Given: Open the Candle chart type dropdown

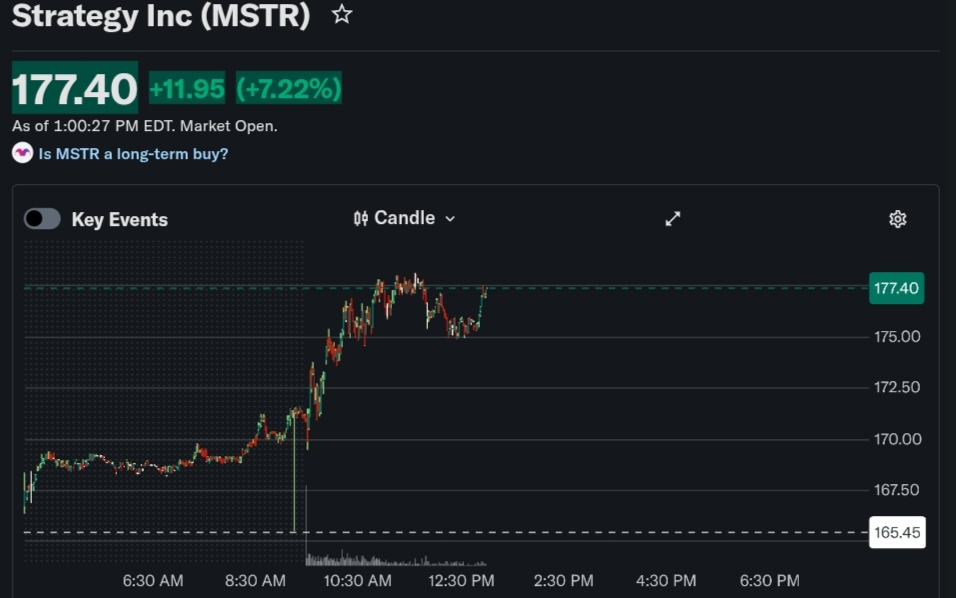Looking at the screenshot, I should pyautogui.click(x=404, y=218).
